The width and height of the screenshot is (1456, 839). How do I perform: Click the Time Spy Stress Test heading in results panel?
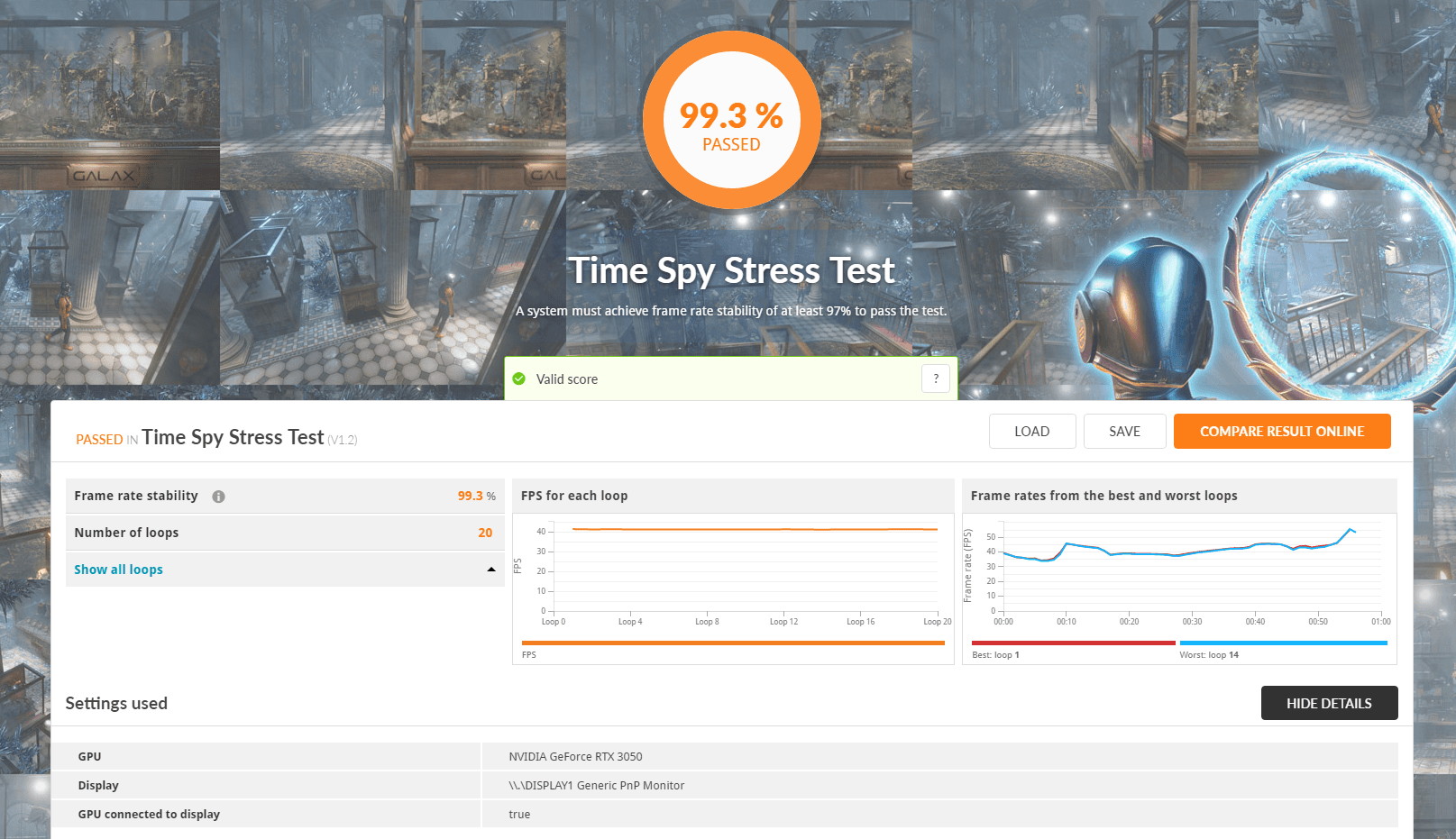[233, 438]
